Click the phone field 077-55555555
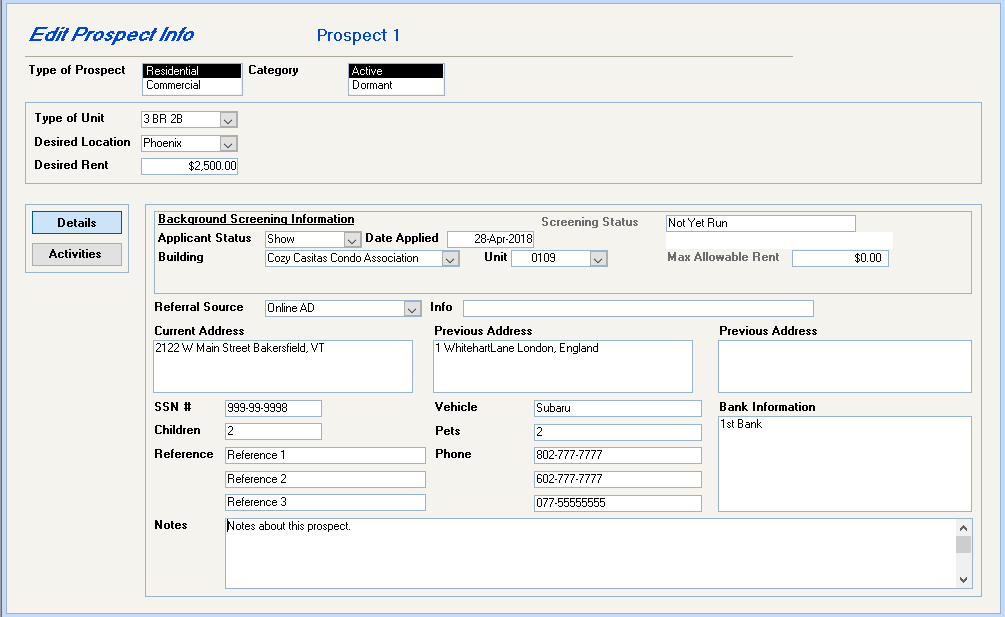The height and width of the screenshot is (617, 1005). pyautogui.click(x=618, y=503)
